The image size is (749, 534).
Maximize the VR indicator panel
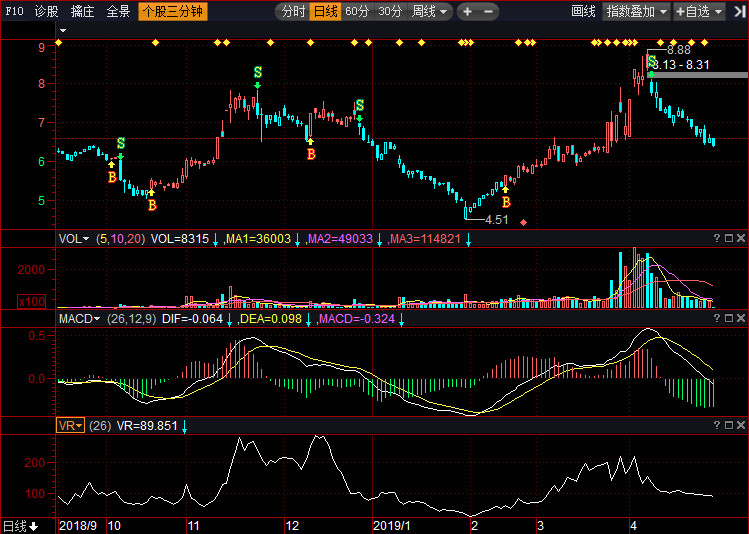[728, 425]
